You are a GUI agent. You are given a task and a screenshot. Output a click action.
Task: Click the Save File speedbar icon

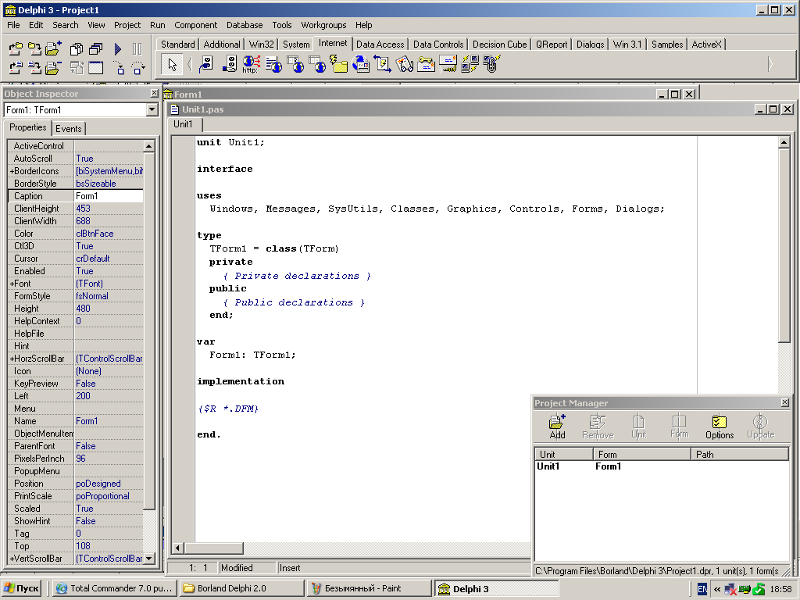pyautogui.click(x=34, y=67)
